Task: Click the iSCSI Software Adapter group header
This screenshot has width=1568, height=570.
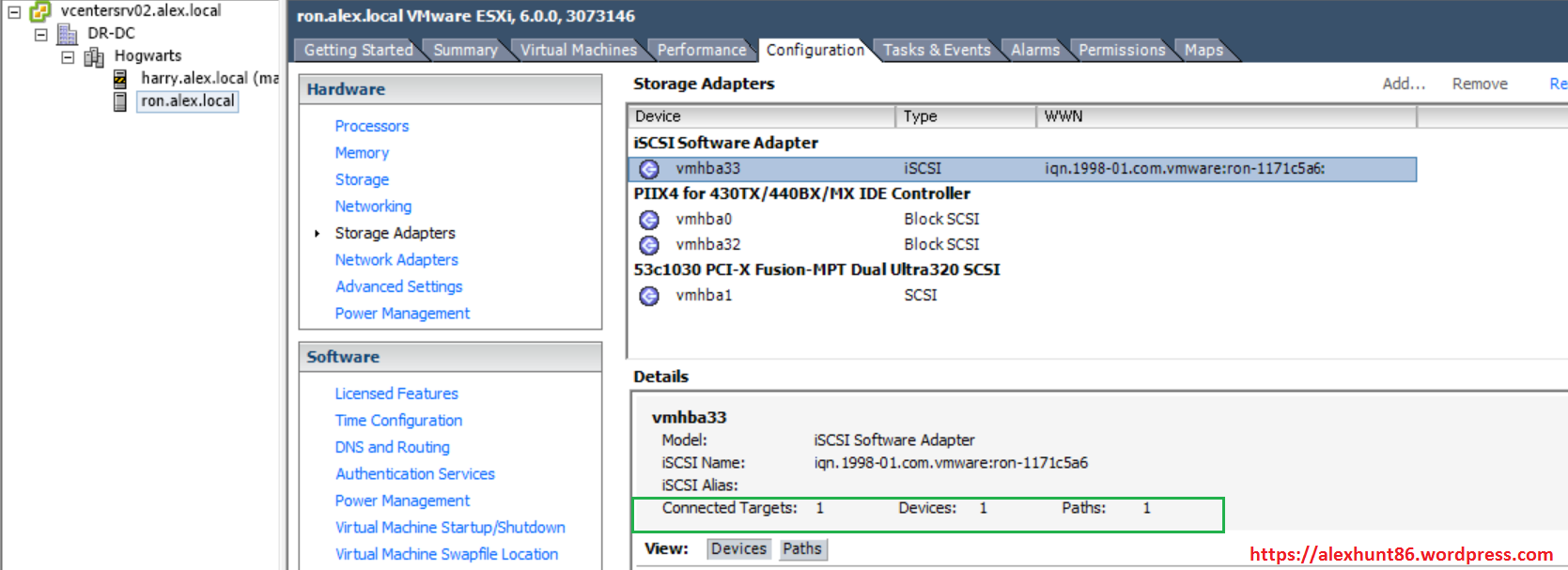Action: click(725, 143)
